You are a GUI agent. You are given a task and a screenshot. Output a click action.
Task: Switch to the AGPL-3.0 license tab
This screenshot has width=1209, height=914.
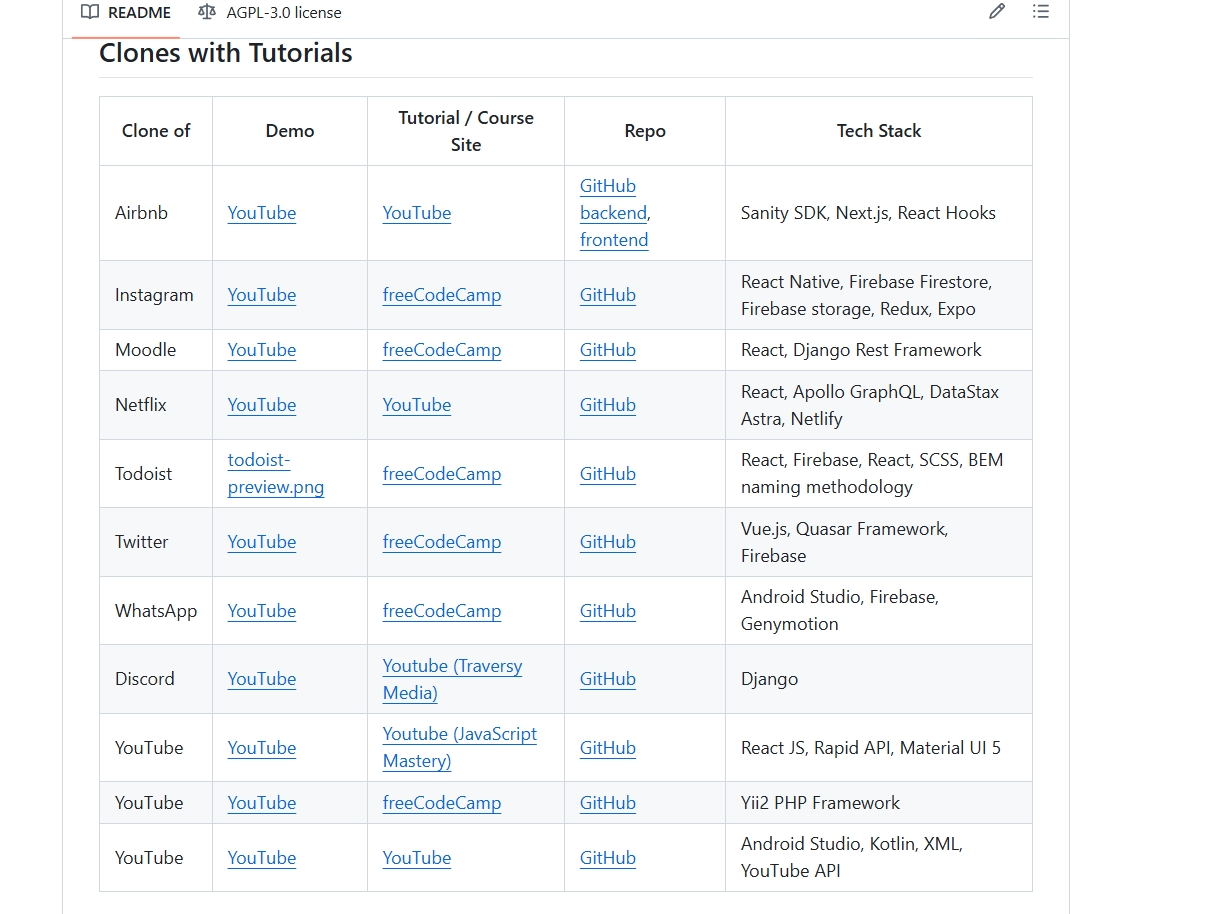click(x=270, y=13)
